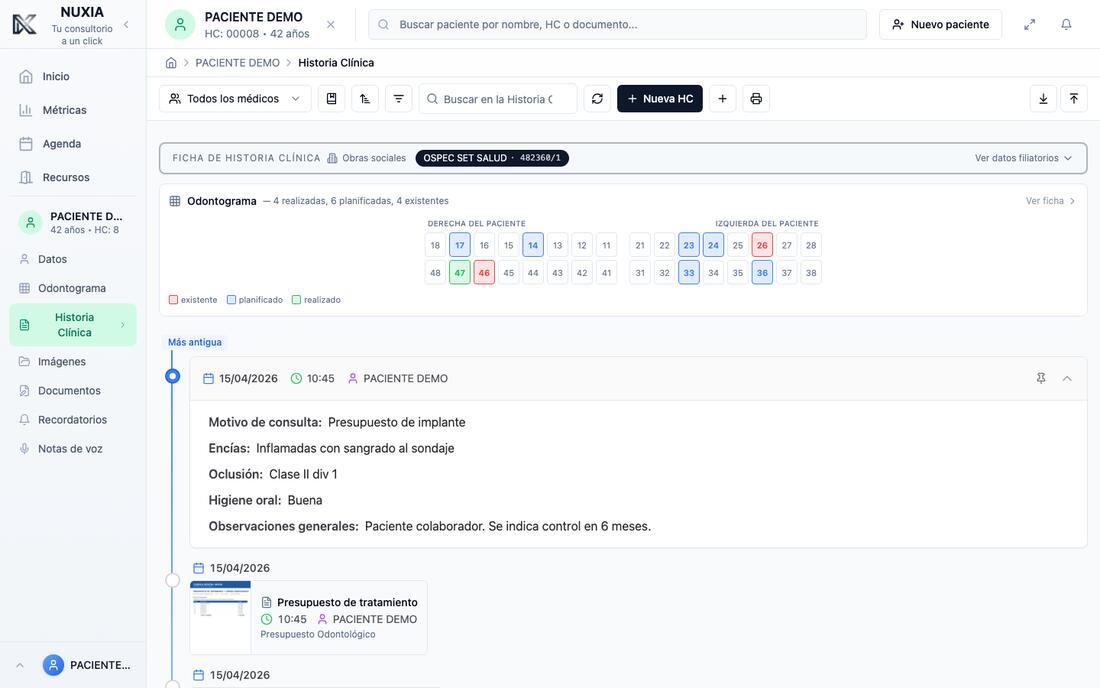Click the blue timeline marker for the 10:45 entry
This screenshot has width=1100, height=688.
click(173, 377)
